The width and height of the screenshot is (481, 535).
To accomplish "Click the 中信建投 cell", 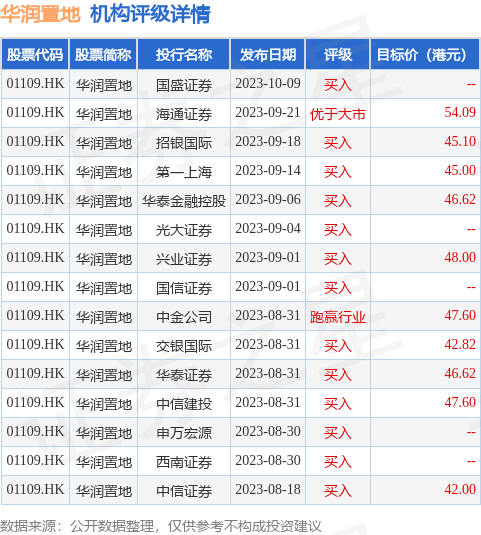I will click(x=184, y=404).
